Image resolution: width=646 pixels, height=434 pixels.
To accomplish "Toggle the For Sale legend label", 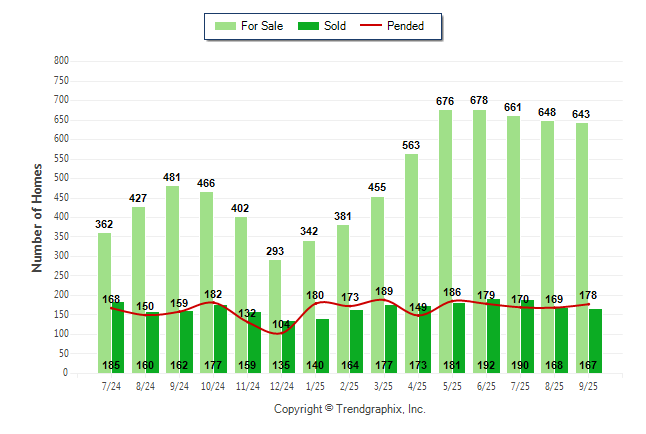I will [261, 26].
